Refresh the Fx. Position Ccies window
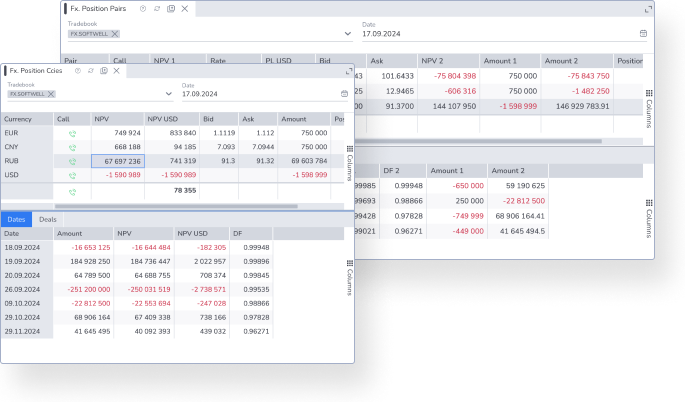 (x=90, y=71)
